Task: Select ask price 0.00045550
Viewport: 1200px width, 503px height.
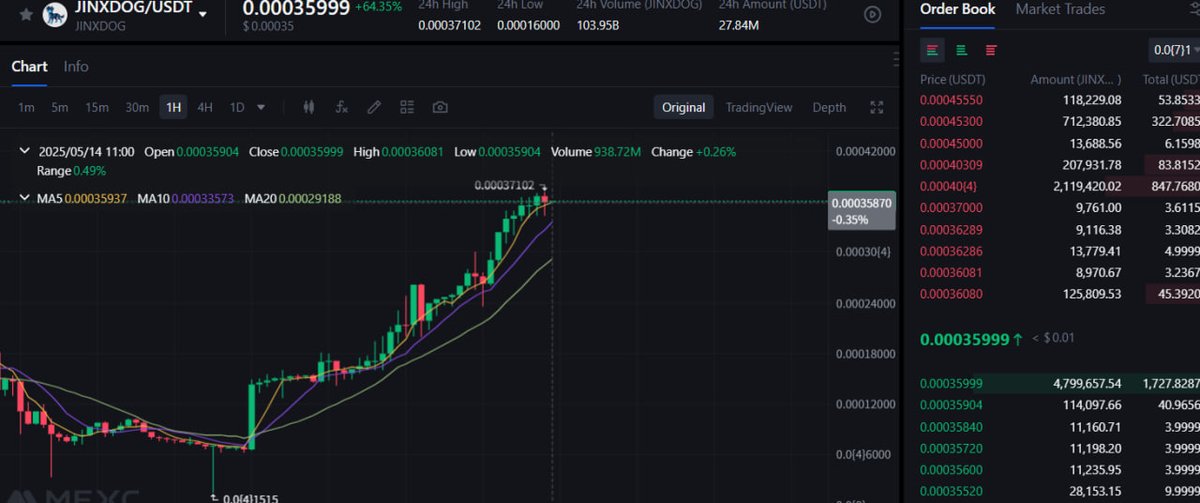Action: 951,100
